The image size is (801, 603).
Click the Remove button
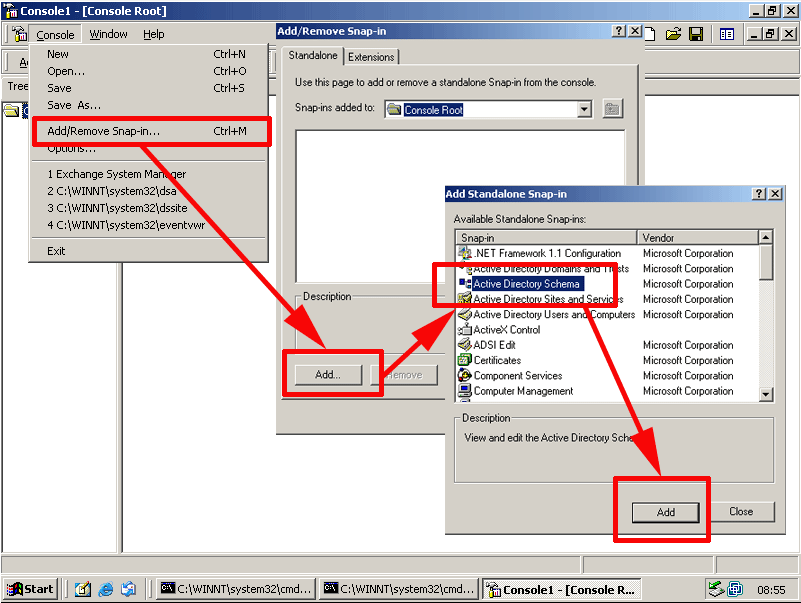(x=404, y=375)
